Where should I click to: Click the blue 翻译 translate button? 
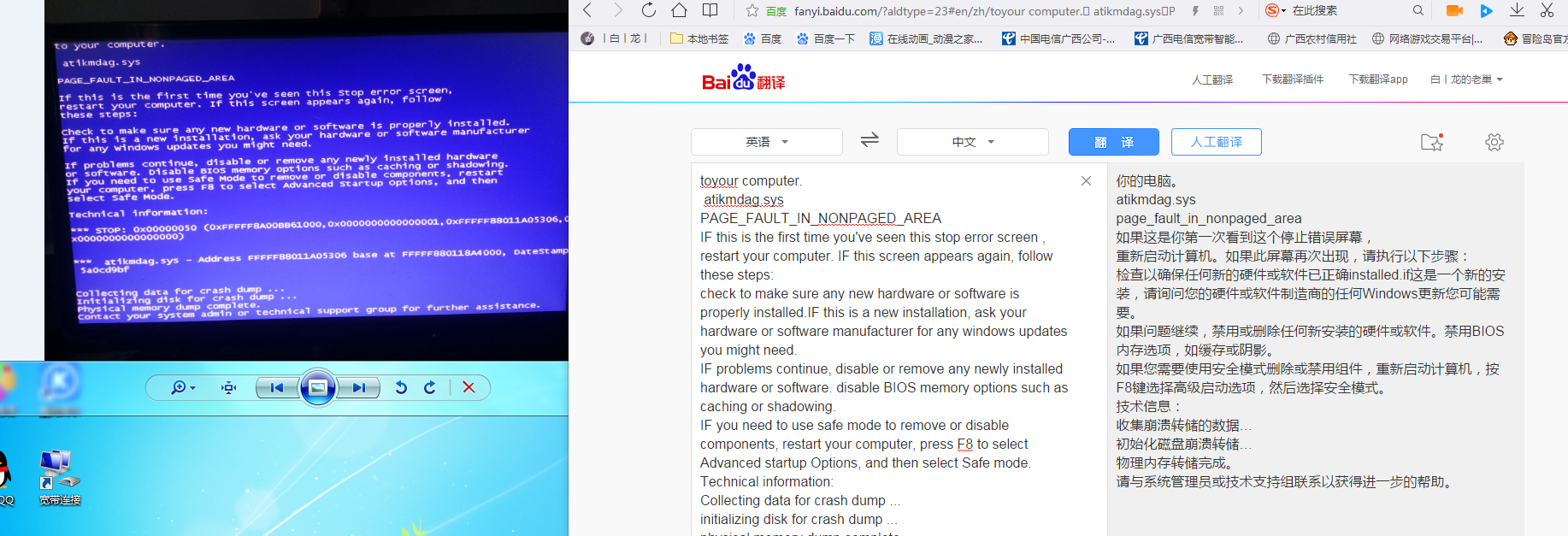pos(1114,142)
